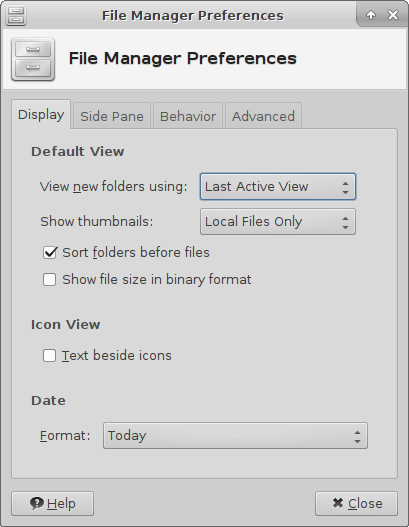Click the Show thumbnails label
Screen dimensions: 409x527
[96, 221]
